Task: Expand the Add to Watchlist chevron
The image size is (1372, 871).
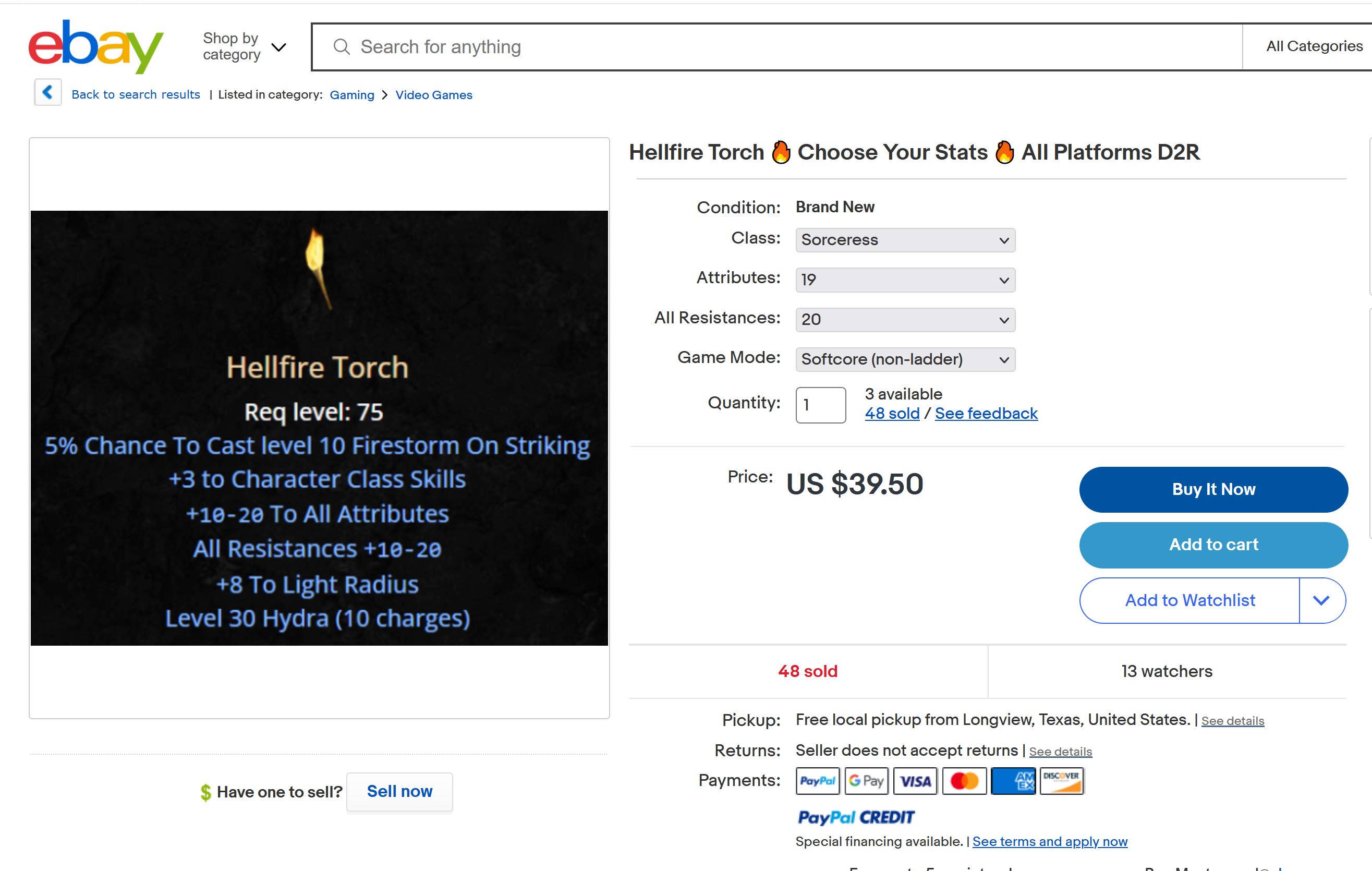Action: point(1321,600)
